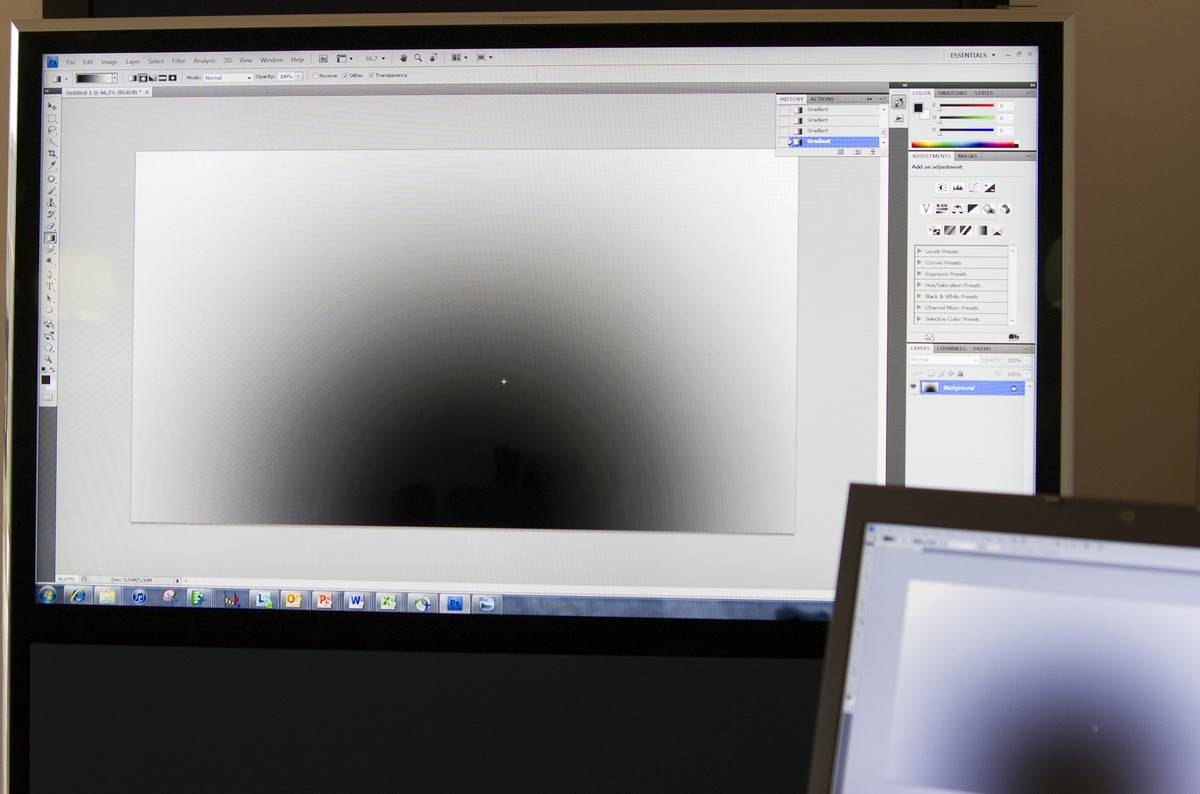This screenshot has height=794, width=1200.
Task: Choose Linear Gradient style button
Action: point(133,77)
